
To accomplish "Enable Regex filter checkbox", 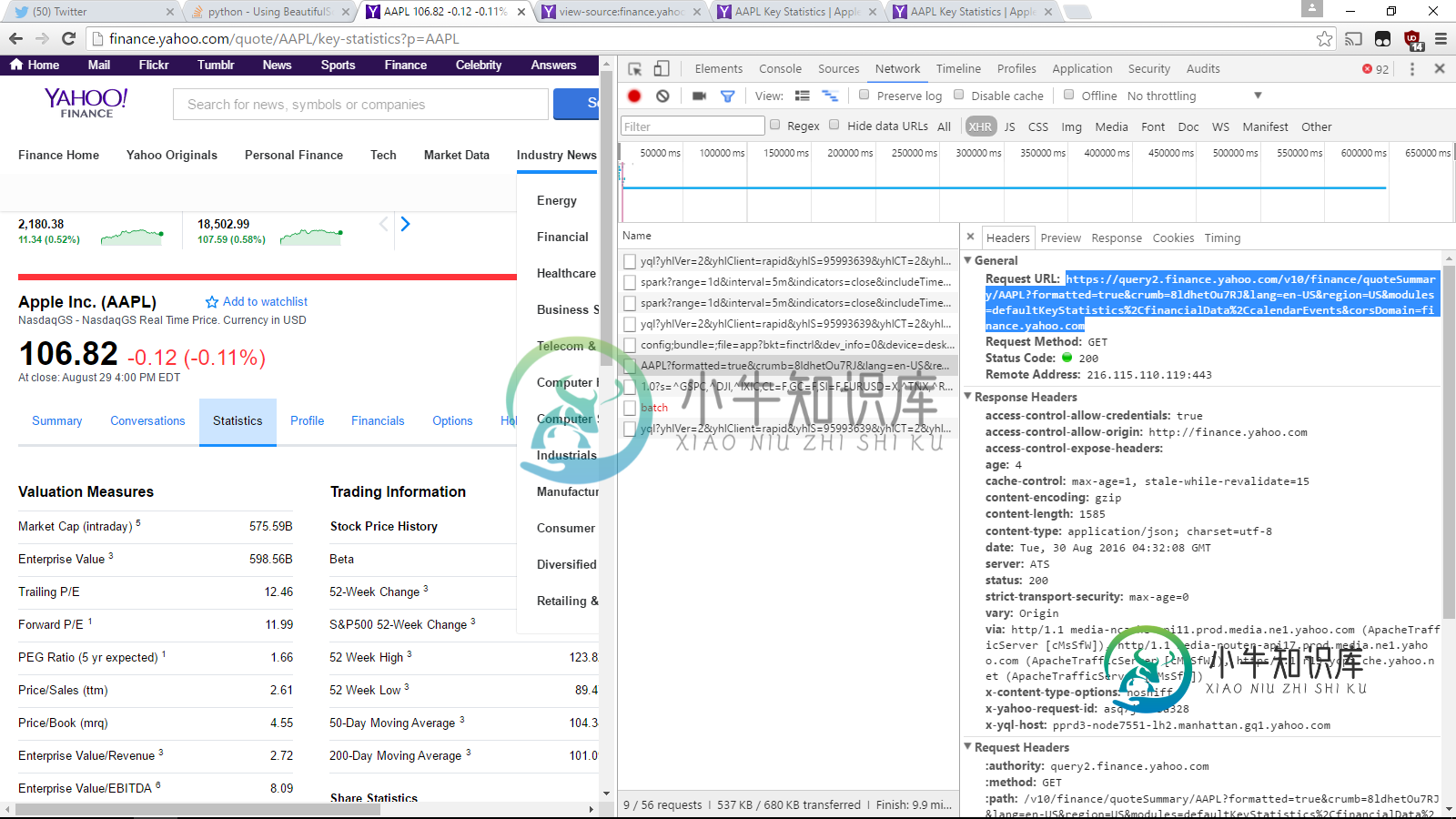I will pos(774,125).
